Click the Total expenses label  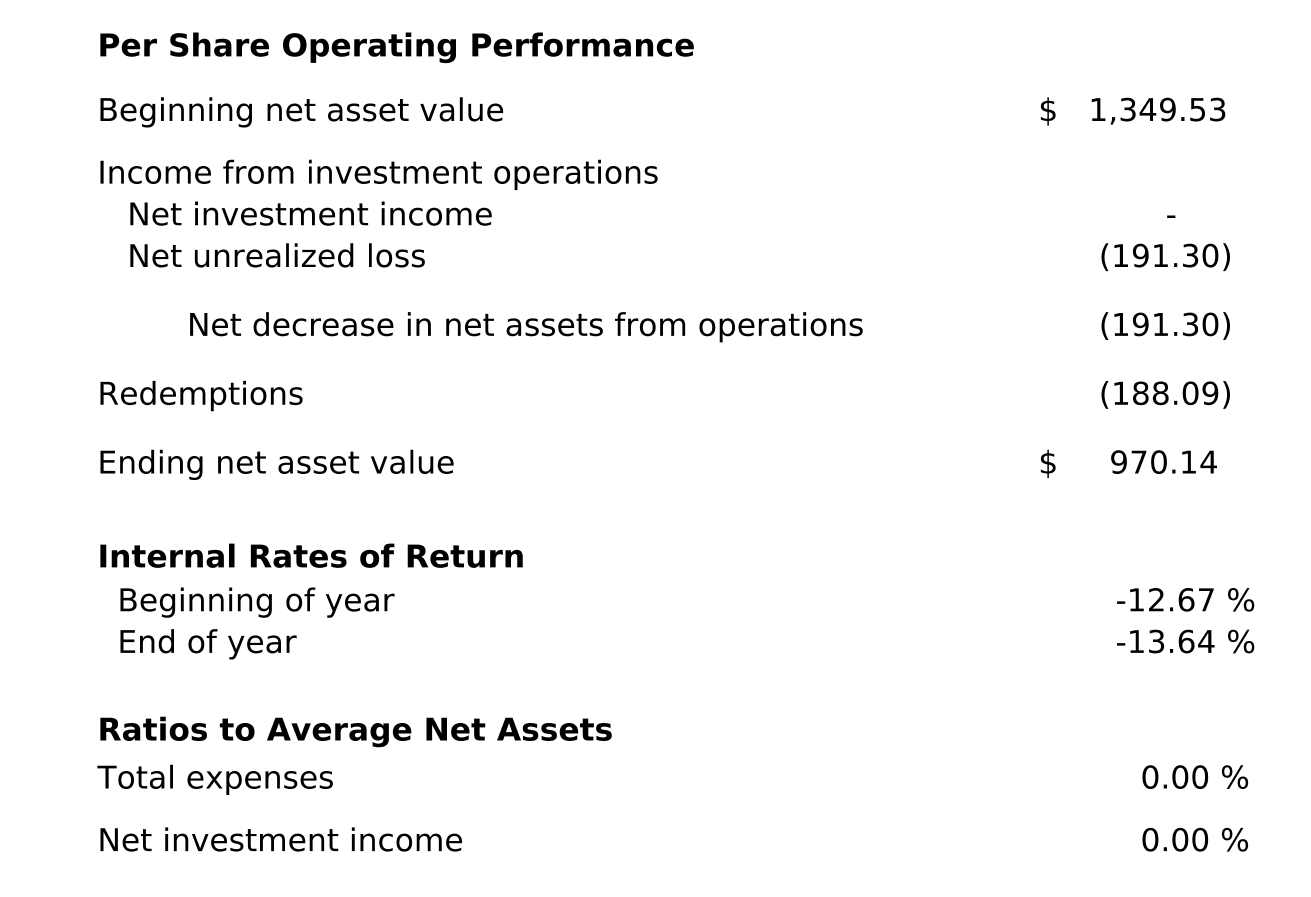[215, 778]
